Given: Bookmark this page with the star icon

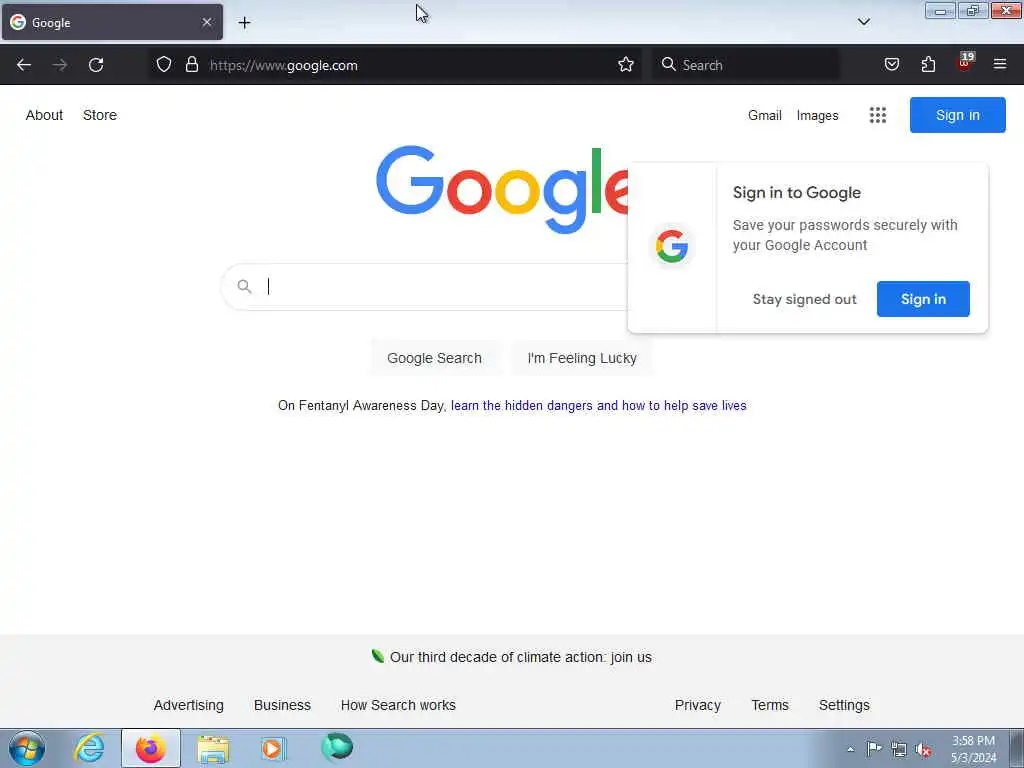Looking at the screenshot, I should 626,65.
